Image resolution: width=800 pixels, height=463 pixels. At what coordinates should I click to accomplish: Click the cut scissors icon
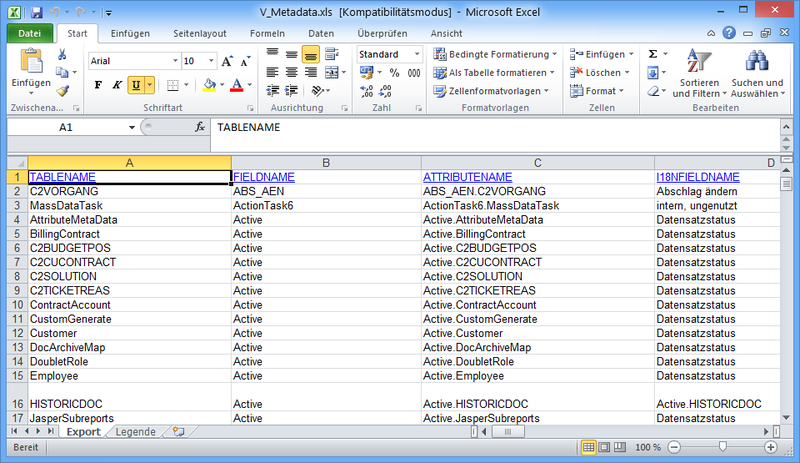62,54
